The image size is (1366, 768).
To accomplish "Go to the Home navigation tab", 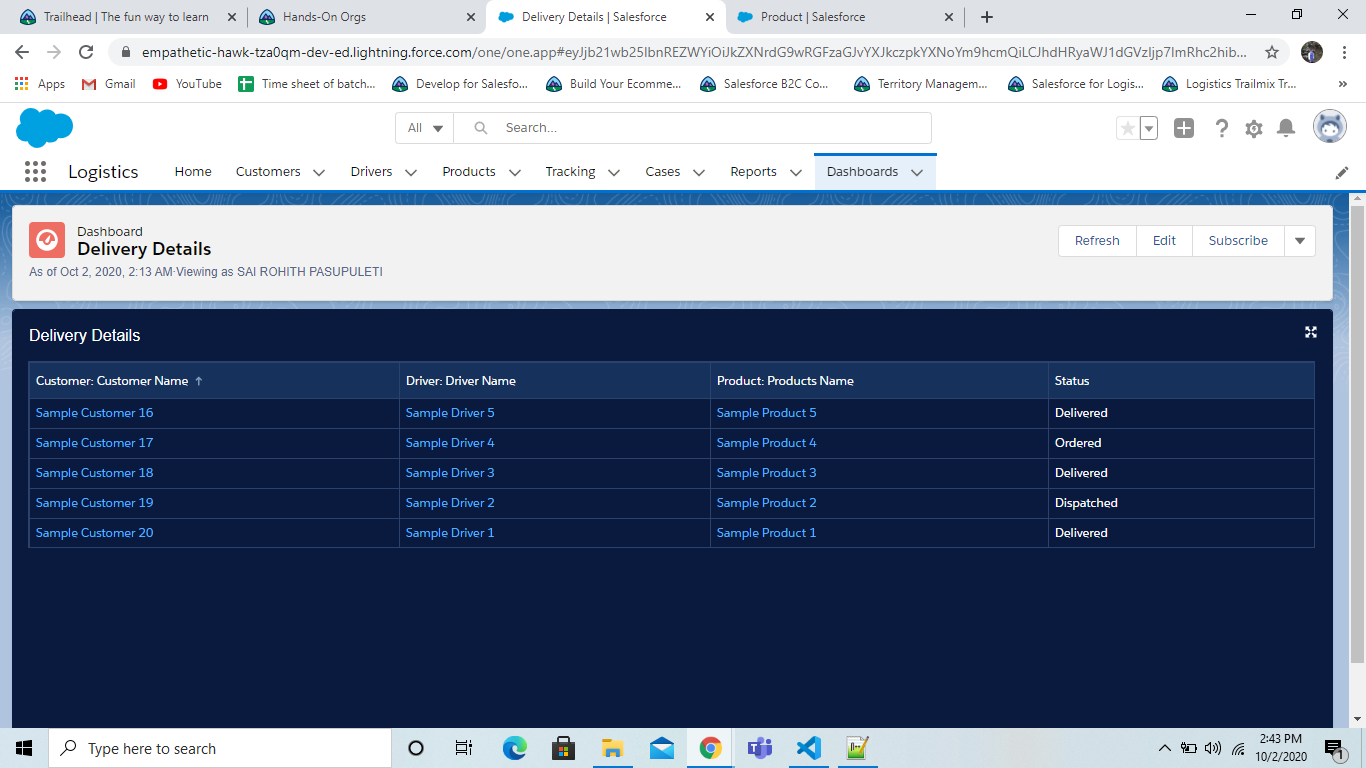I will 193,172.
